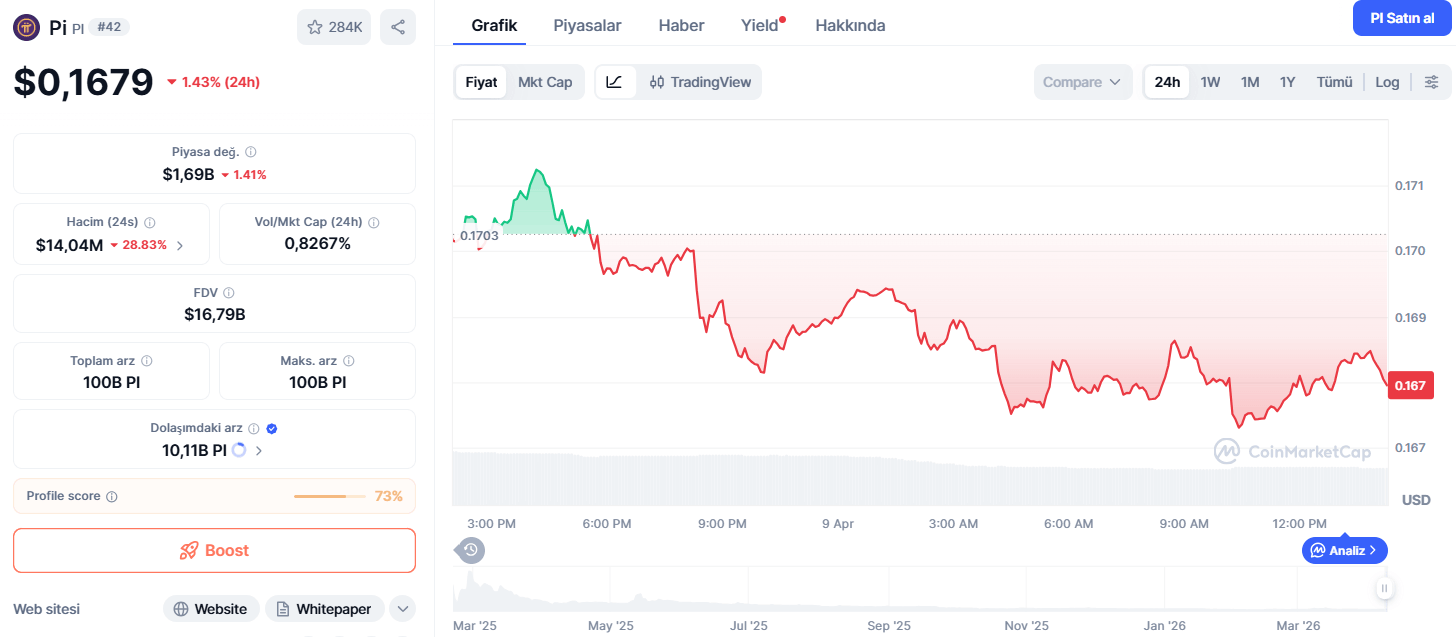Click the USD currency label

coord(1416,499)
